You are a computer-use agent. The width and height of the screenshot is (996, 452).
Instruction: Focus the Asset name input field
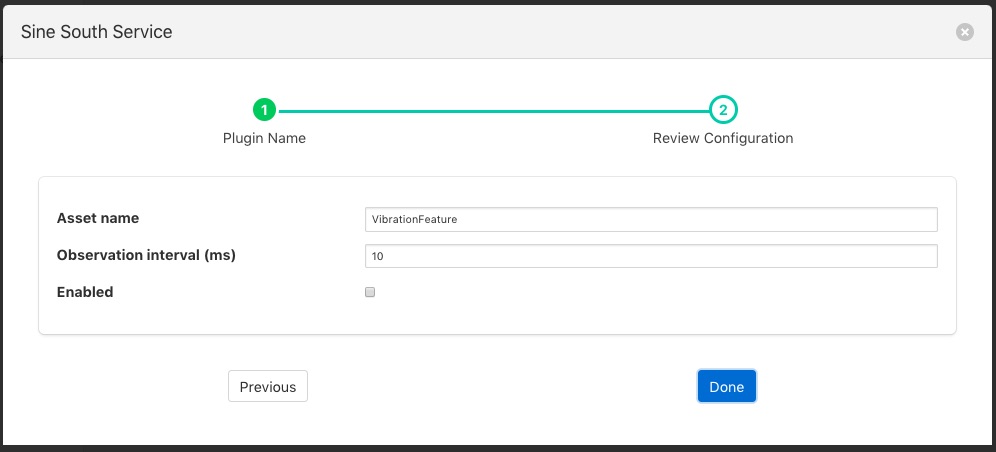651,219
